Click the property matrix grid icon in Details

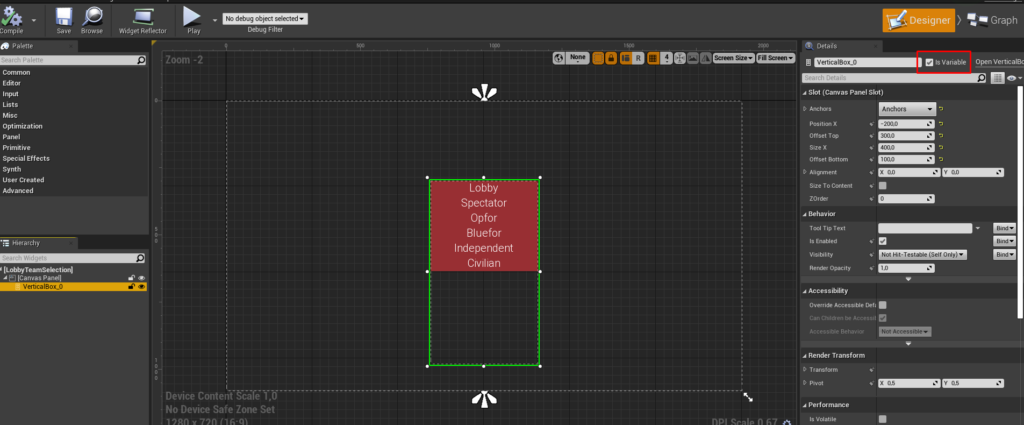pyautogui.click(x=997, y=78)
